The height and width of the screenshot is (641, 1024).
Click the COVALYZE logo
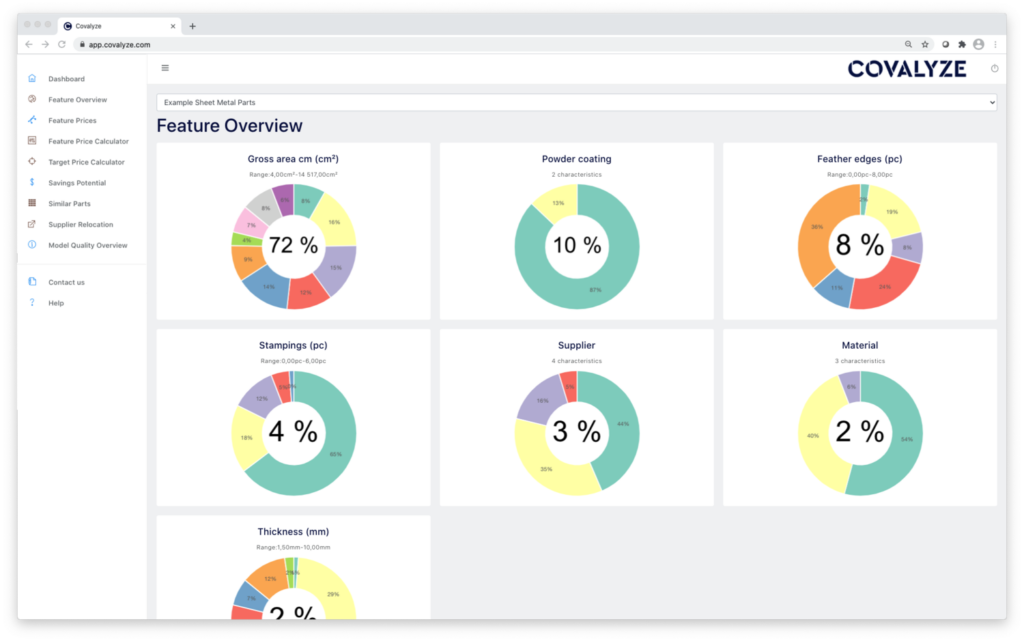pyautogui.click(x=907, y=69)
